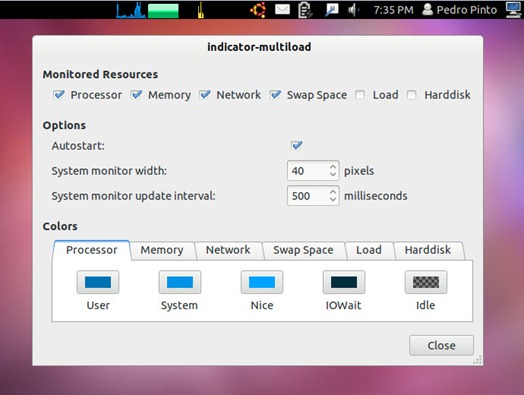Click the magnifier search indicator in panel
This screenshot has height=395, width=524.
(x=332, y=10)
